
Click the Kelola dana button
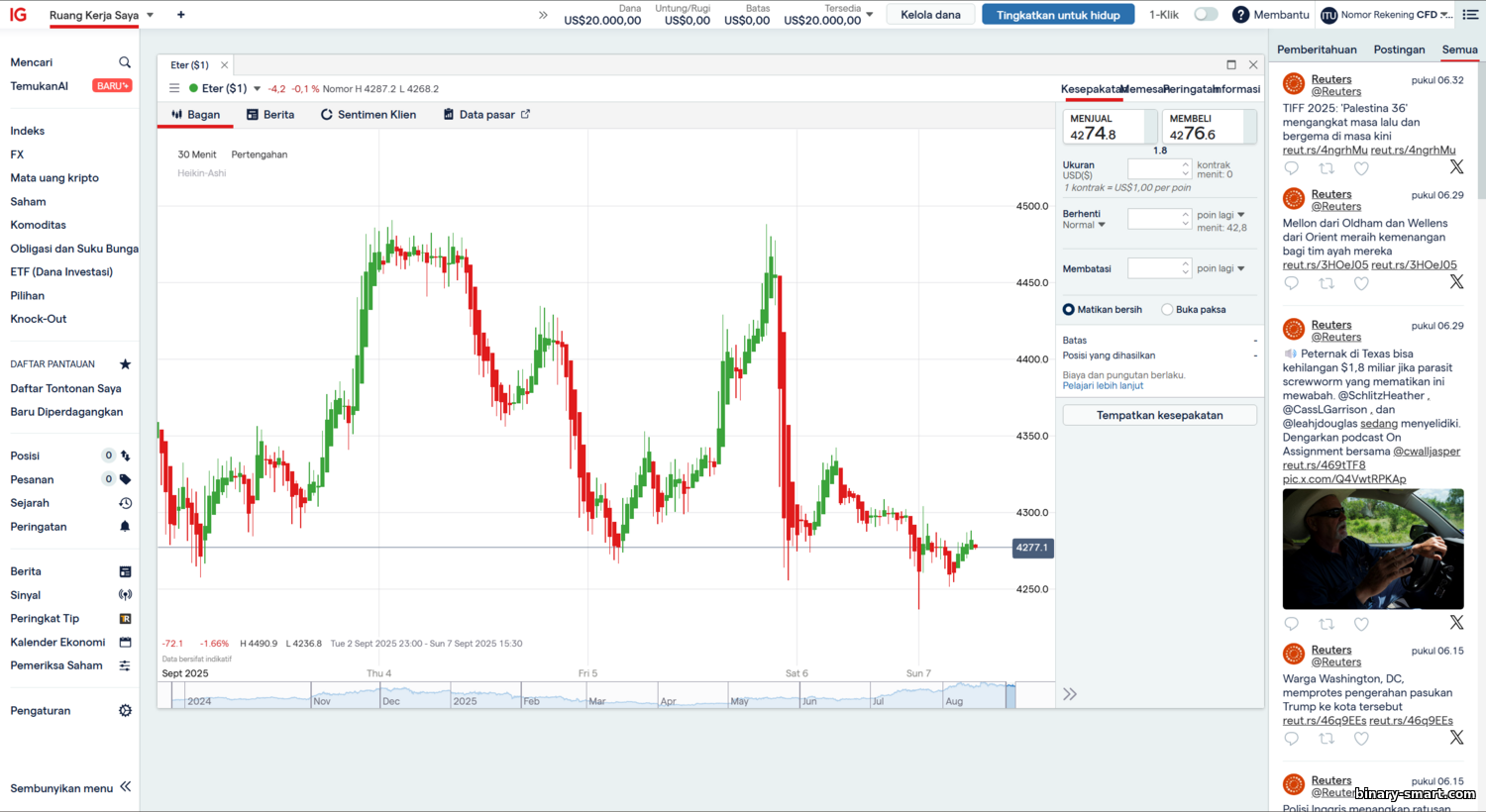pyautogui.click(x=930, y=15)
